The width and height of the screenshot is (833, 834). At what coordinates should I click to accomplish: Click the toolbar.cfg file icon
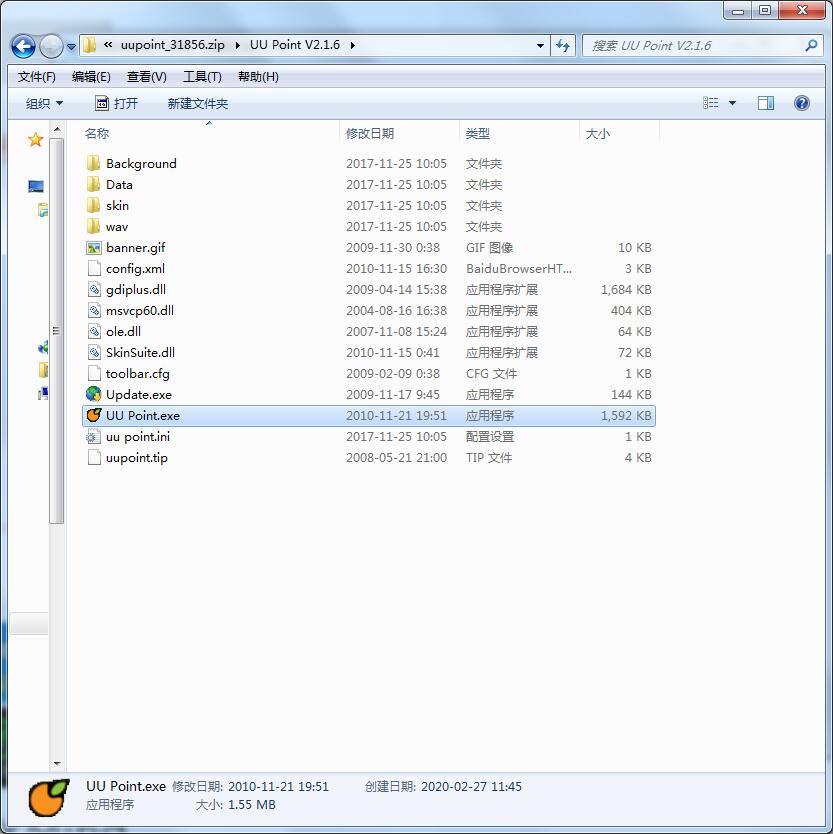[x=94, y=373]
